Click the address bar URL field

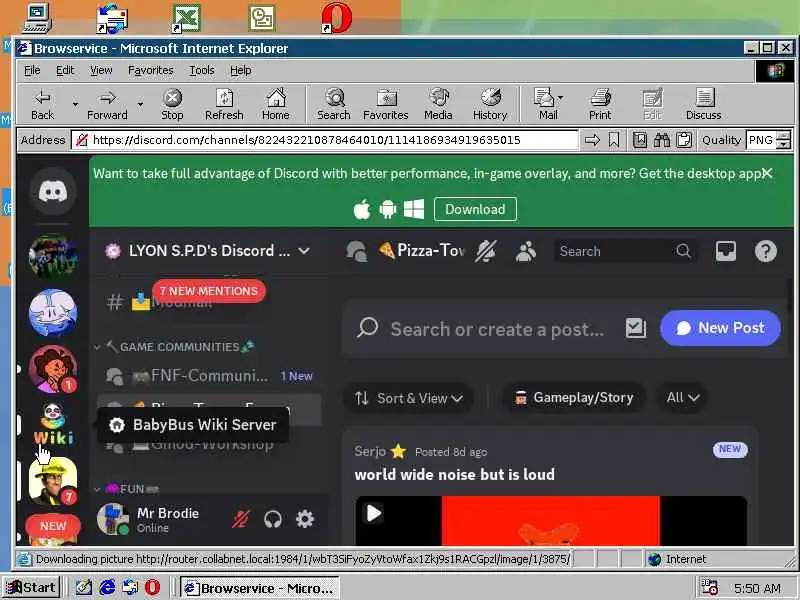[324, 140]
